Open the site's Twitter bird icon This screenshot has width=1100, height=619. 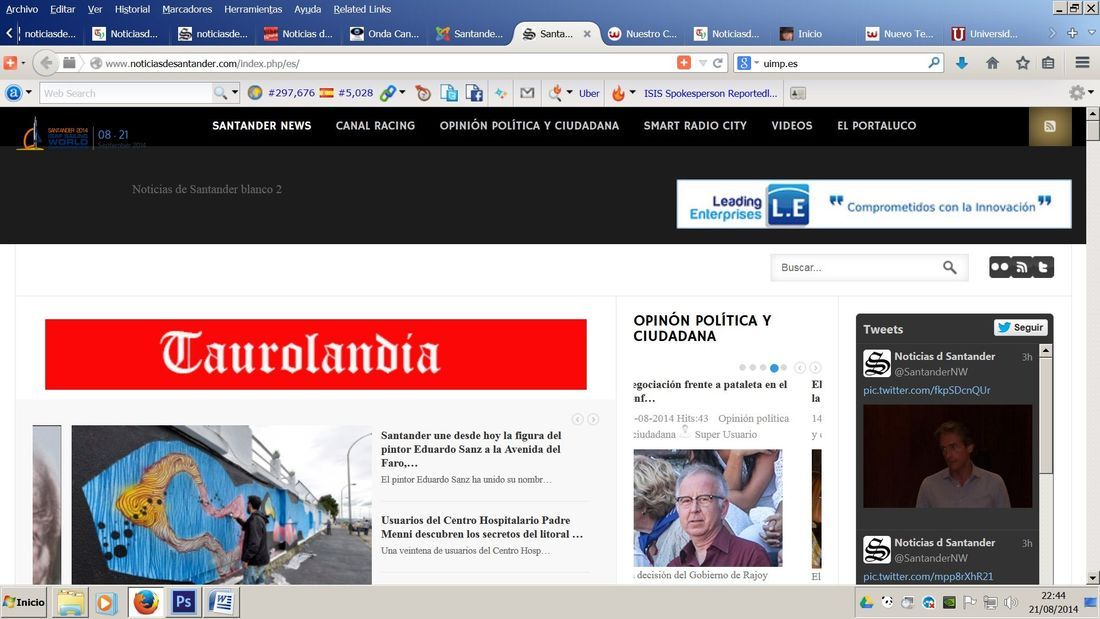pyautogui.click(x=1043, y=267)
